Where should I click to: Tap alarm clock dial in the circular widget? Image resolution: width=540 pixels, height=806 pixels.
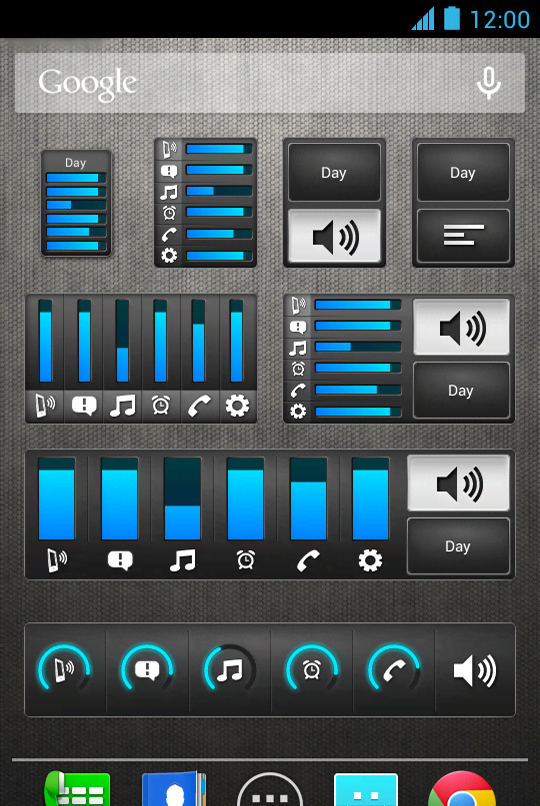point(312,669)
